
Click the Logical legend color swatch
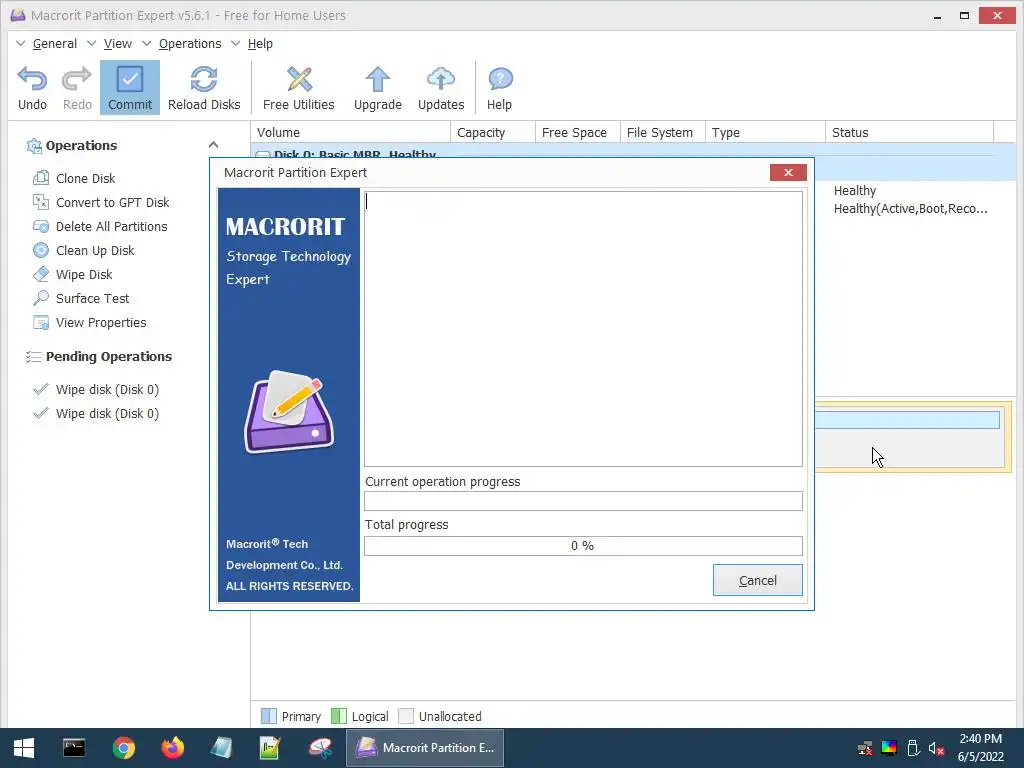(x=339, y=716)
